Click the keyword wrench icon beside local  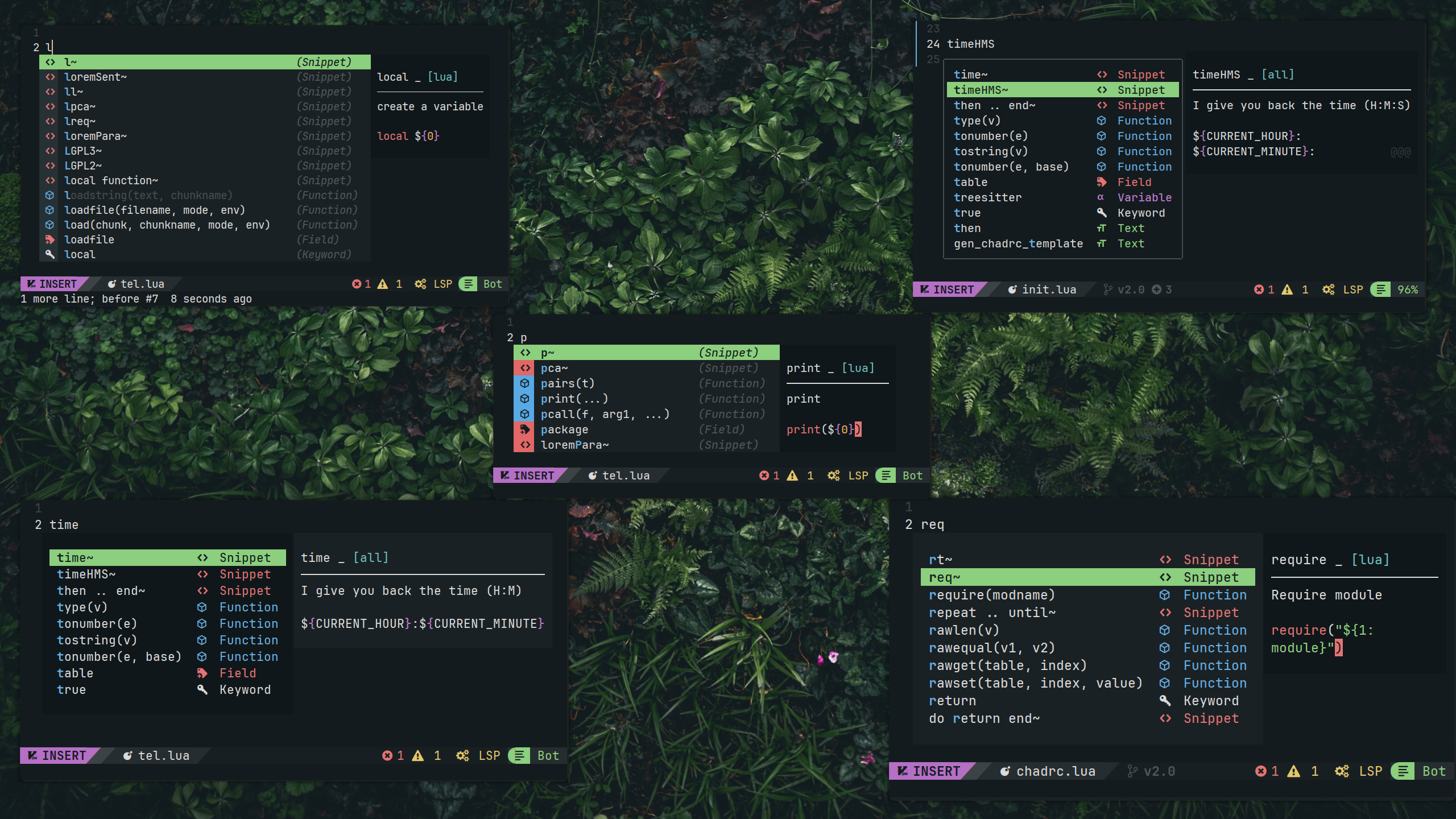click(x=50, y=254)
